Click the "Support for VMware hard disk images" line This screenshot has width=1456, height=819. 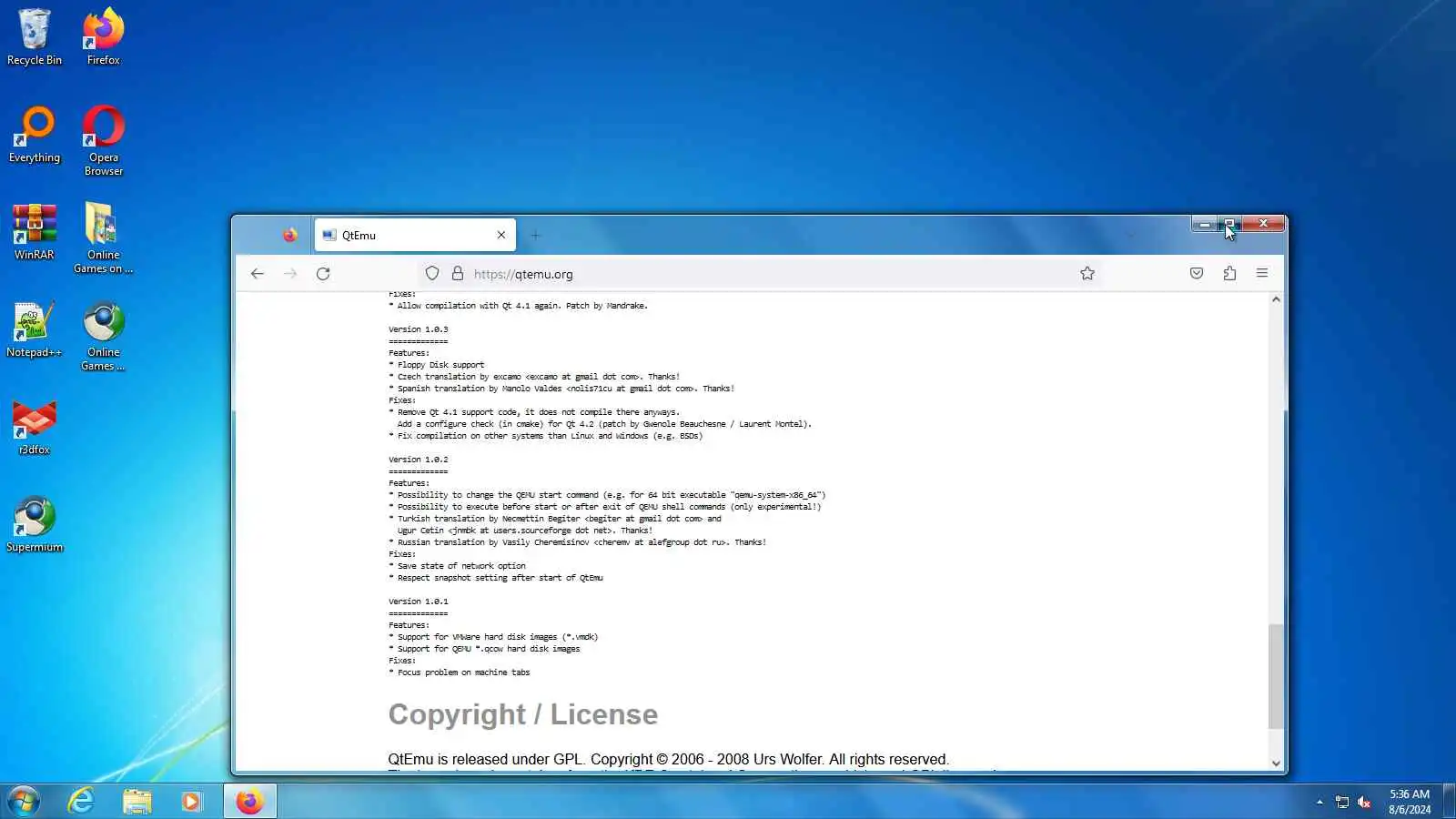(493, 637)
